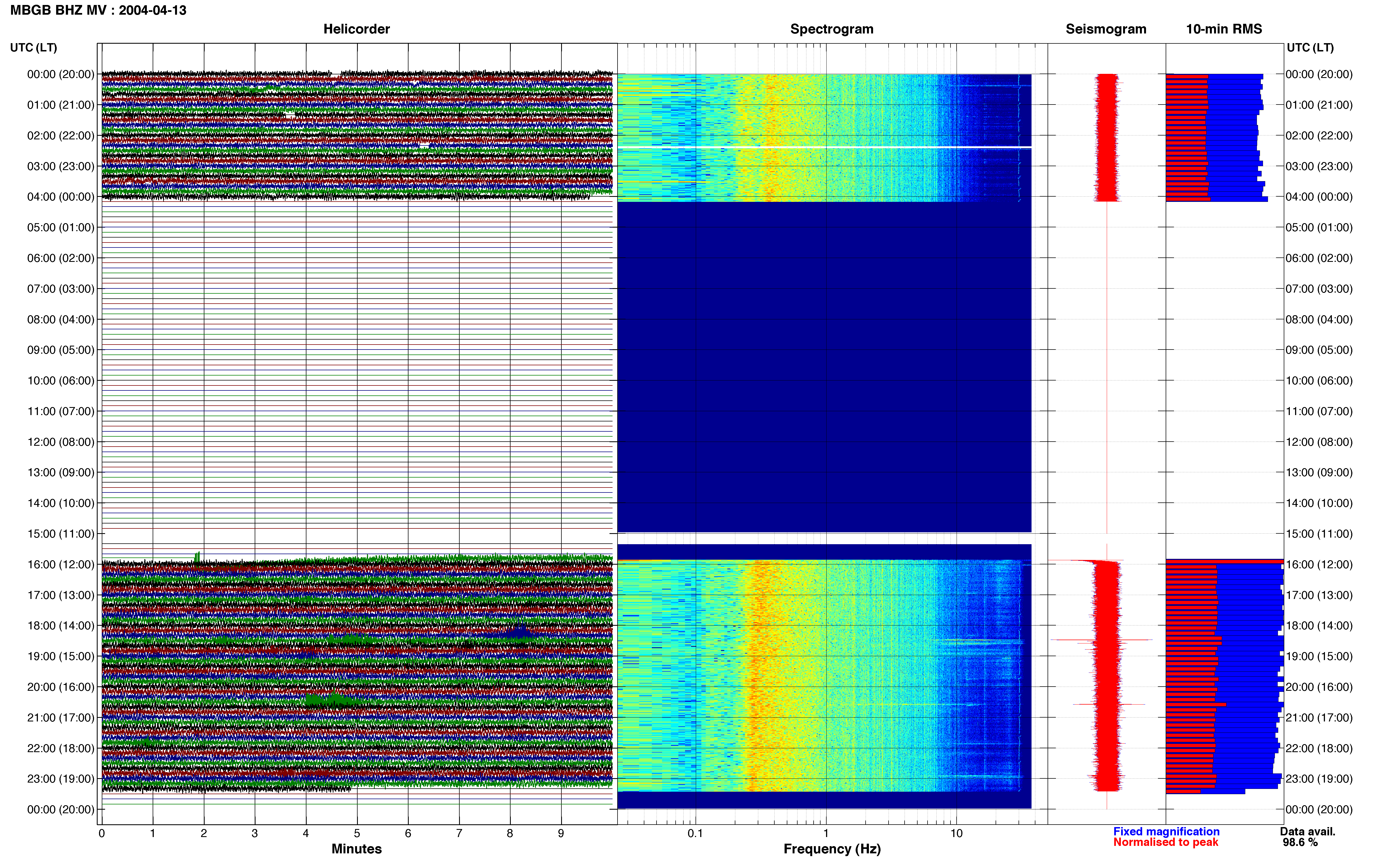Click the 'Minutes' x-axis label
The width and height of the screenshot is (1388, 868).
click(x=356, y=848)
